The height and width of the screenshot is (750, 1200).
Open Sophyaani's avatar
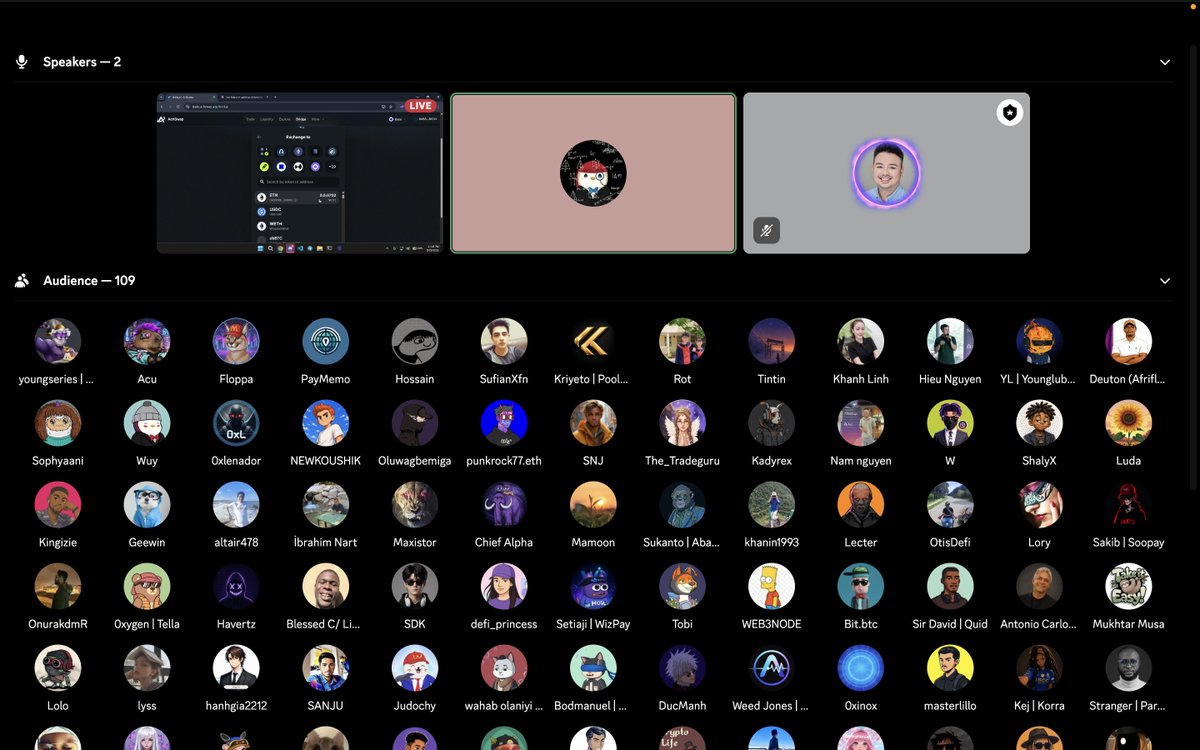point(58,423)
